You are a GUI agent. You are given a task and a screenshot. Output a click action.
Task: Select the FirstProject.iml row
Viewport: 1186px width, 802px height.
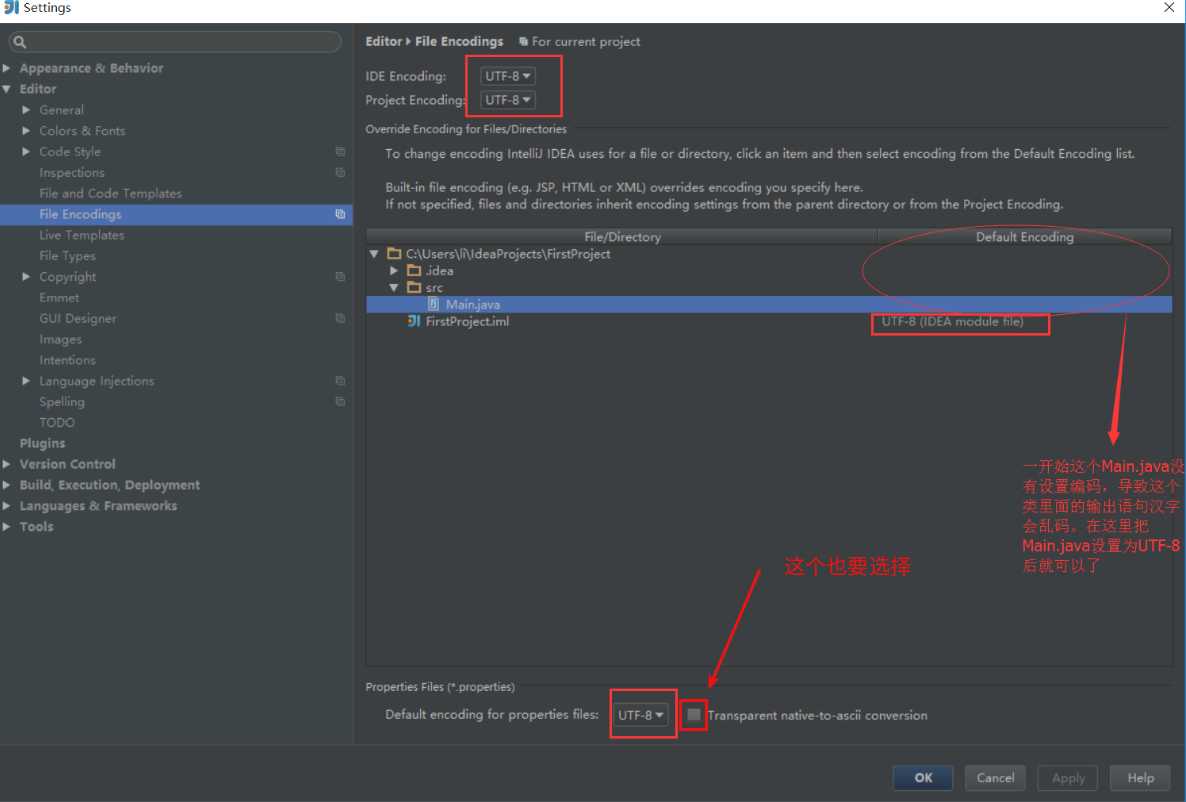pyautogui.click(x=769, y=322)
